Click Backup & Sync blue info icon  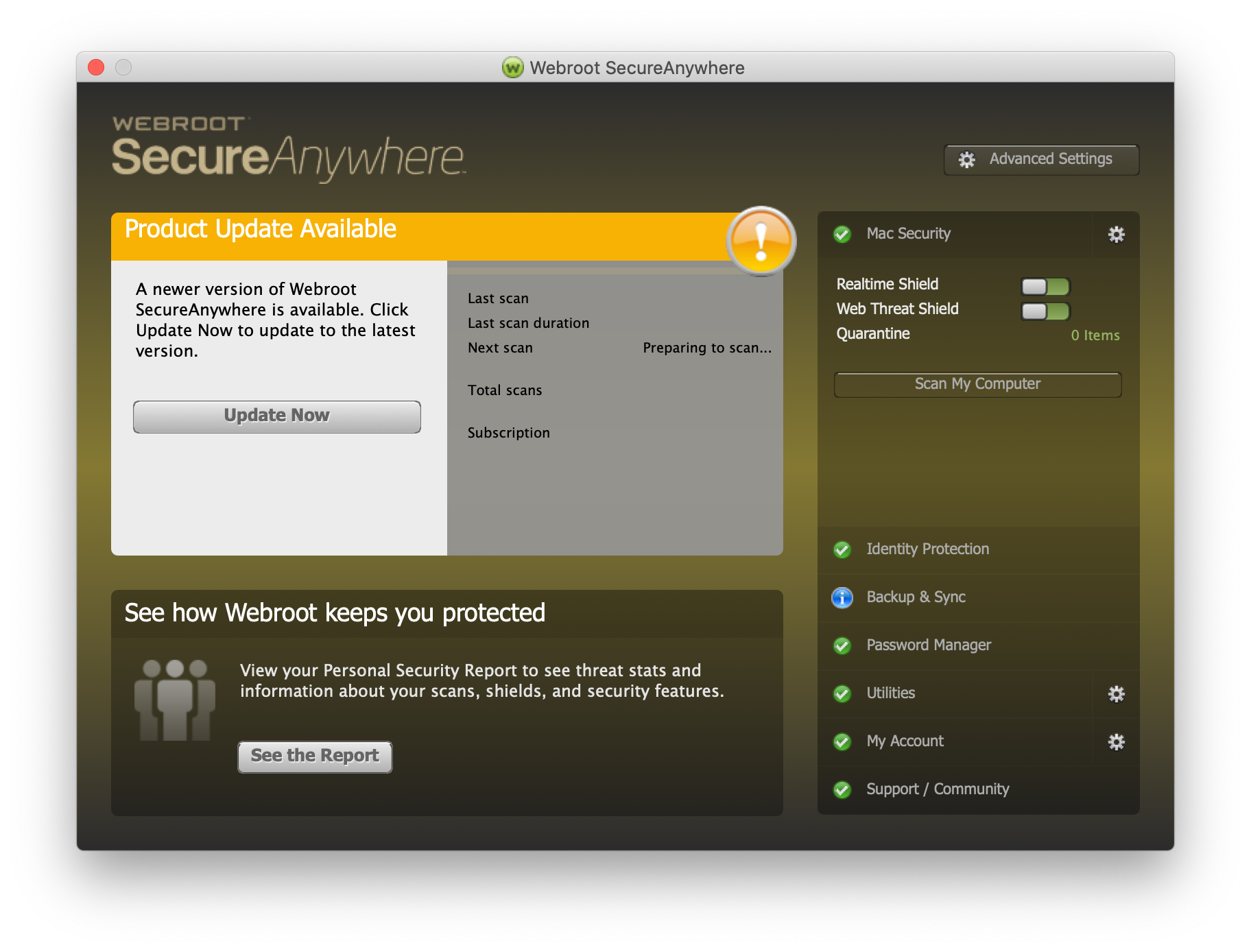point(842,597)
